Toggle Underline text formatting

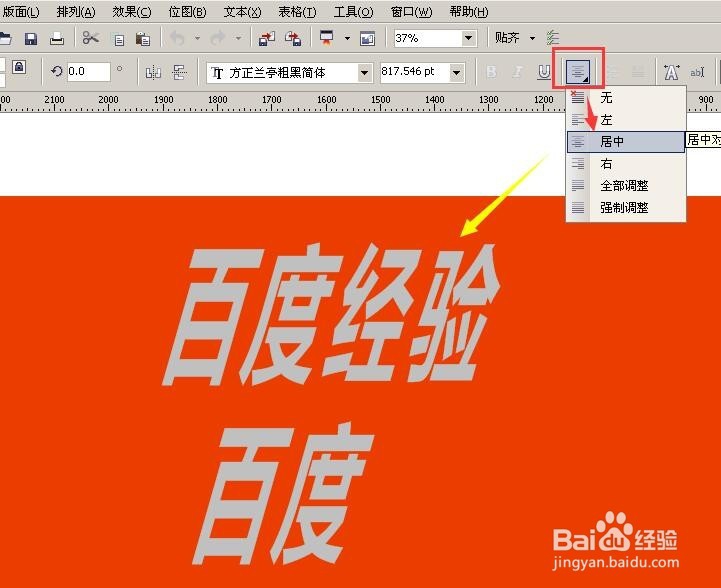pos(544,72)
